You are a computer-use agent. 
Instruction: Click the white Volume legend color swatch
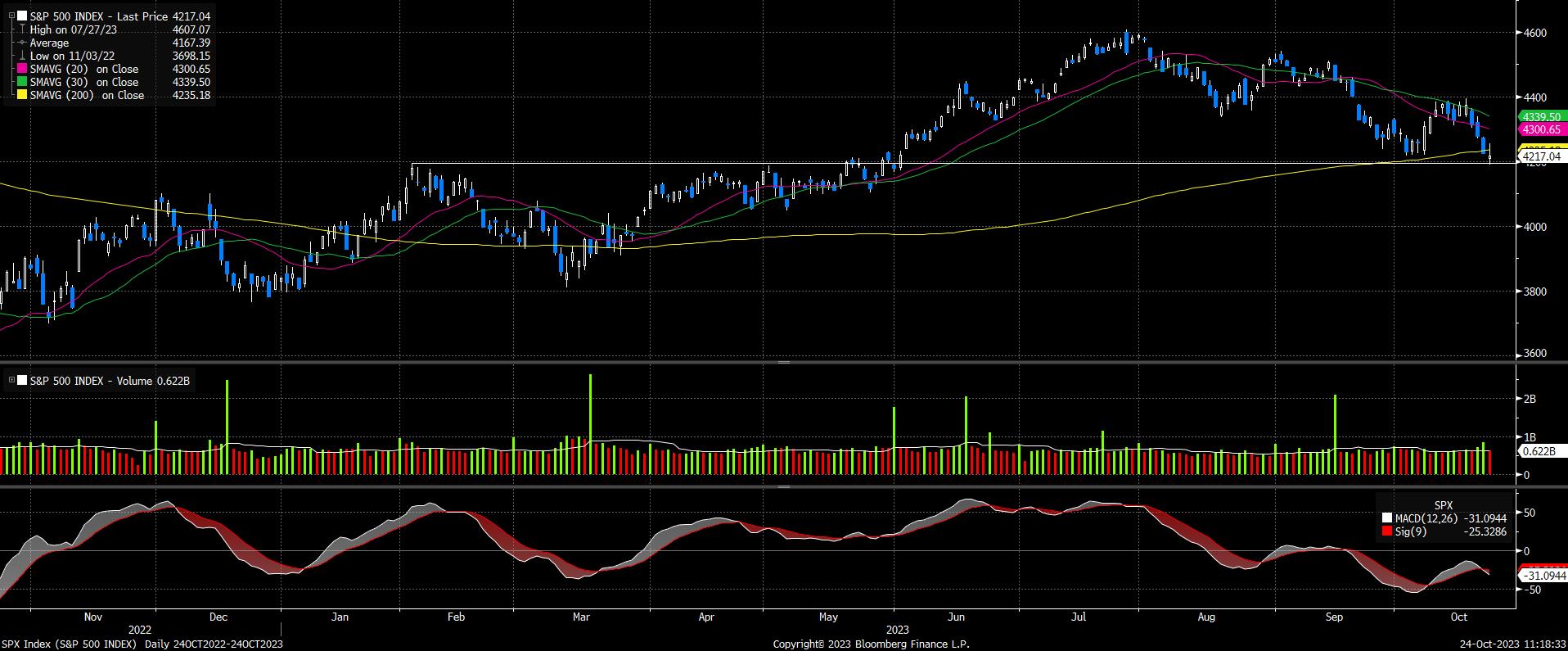(x=22, y=381)
